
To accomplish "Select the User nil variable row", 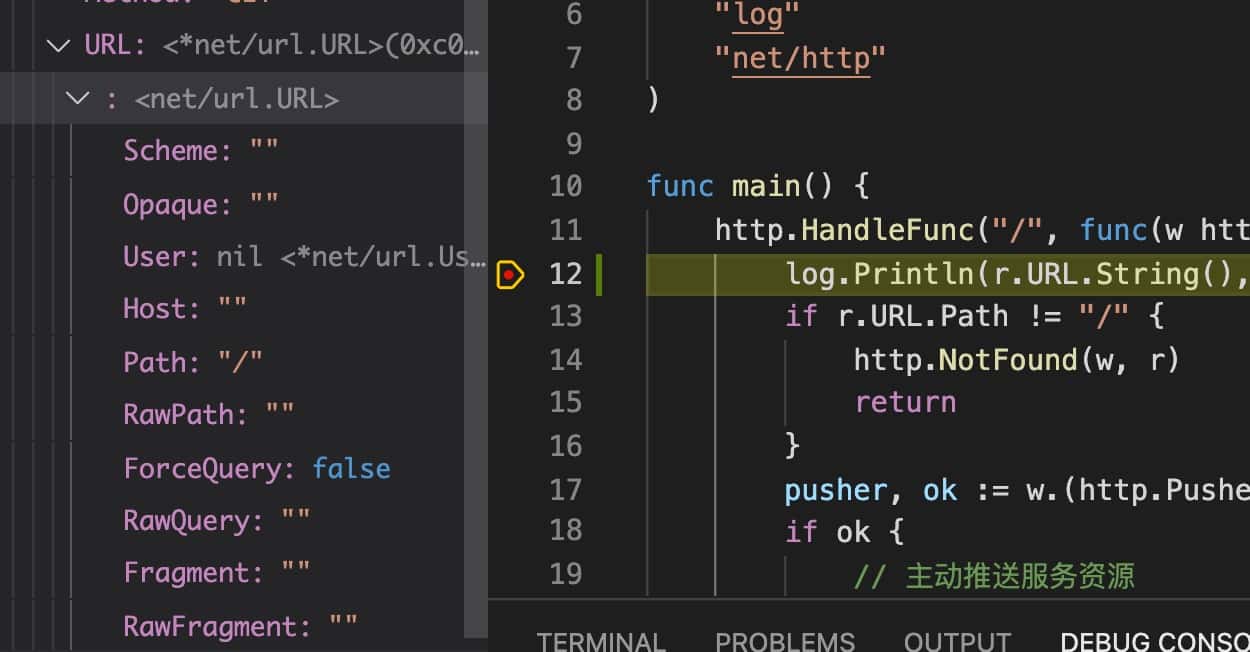I will [x=244, y=256].
